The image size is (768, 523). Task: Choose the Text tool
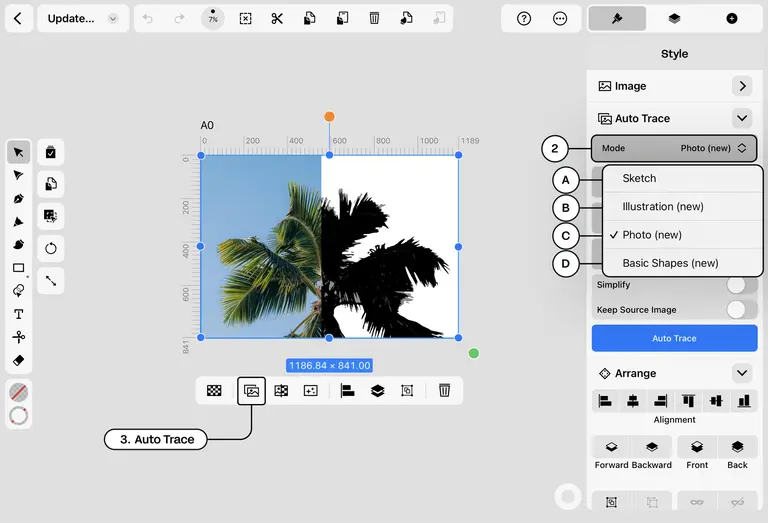coord(19,314)
